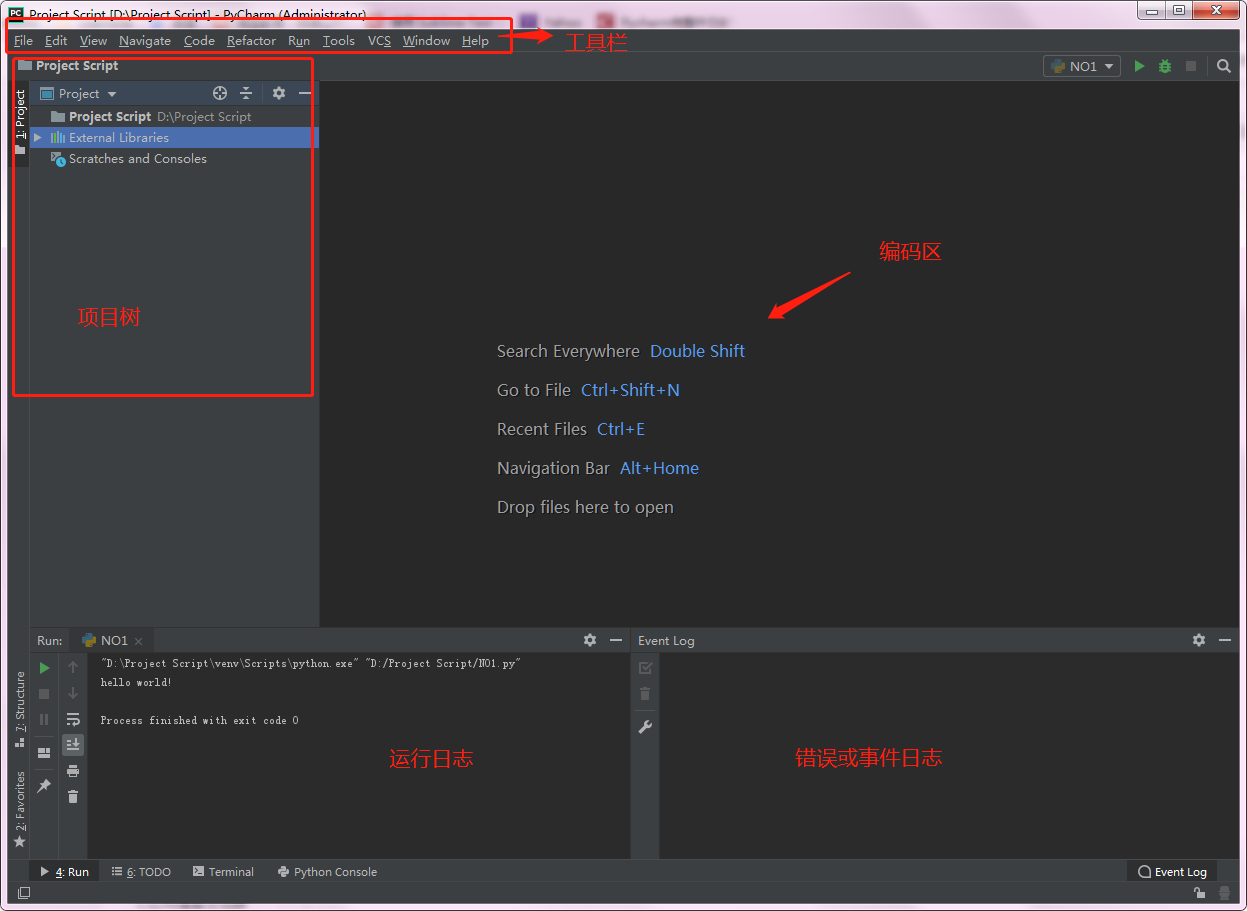This screenshot has width=1247, height=911.
Task: Toggle scroll to end in Run console
Action: (73, 744)
